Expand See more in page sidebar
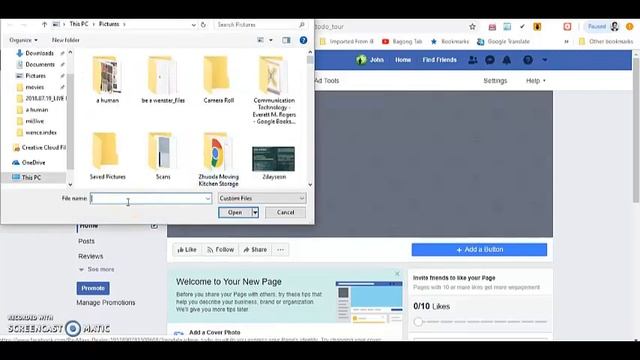Viewport: 640px width, 360px height. pyautogui.click(x=97, y=269)
